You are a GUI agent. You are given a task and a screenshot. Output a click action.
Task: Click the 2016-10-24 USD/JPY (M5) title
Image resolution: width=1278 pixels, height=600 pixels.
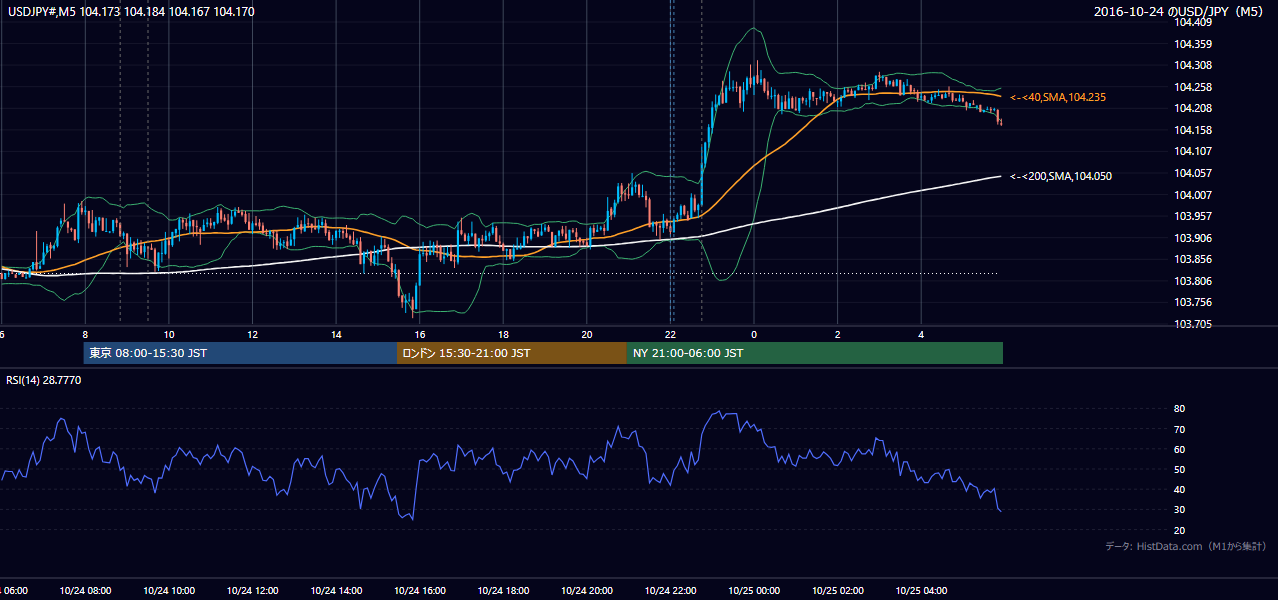pyautogui.click(x=1179, y=12)
